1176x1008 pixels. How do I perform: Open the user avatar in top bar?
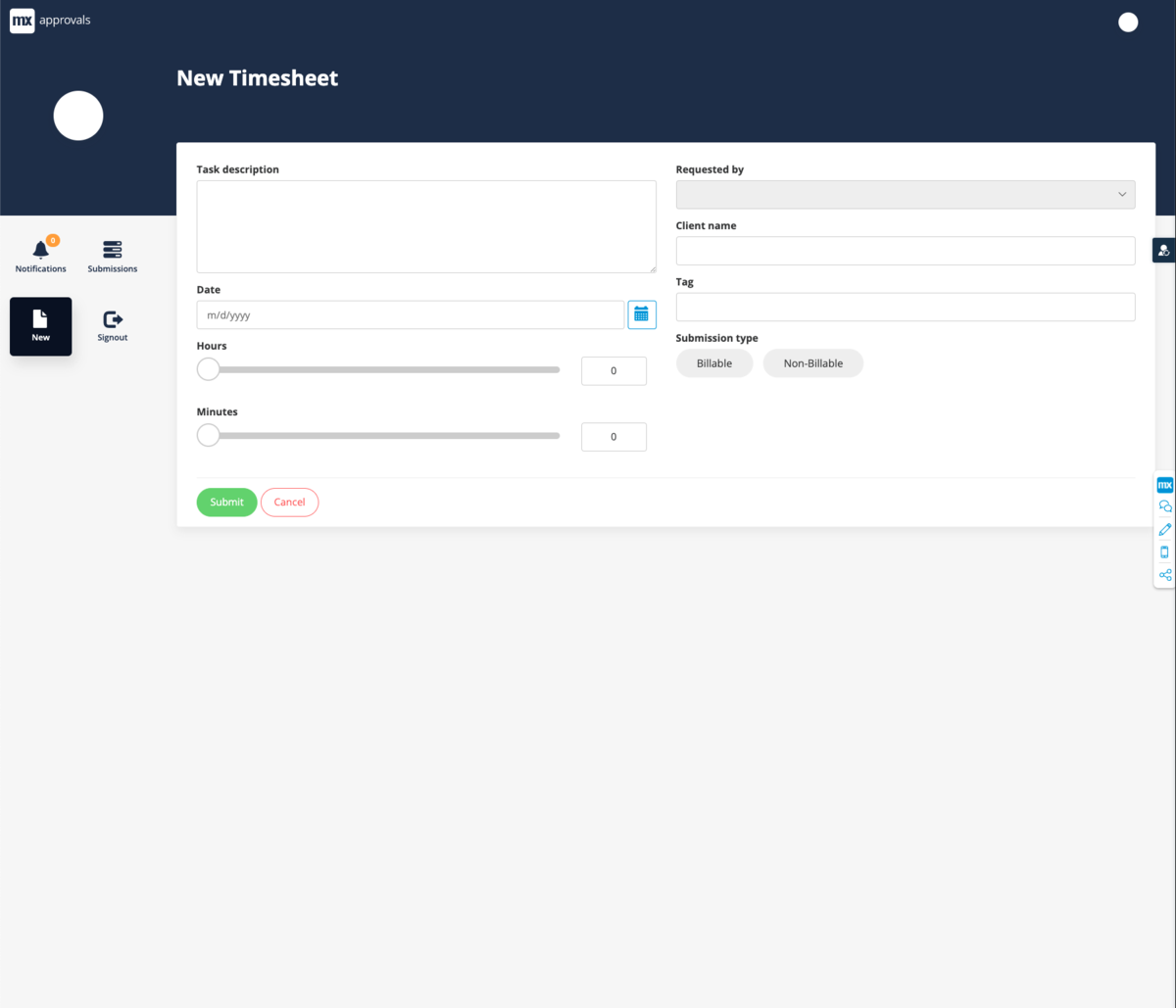pos(1128,22)
